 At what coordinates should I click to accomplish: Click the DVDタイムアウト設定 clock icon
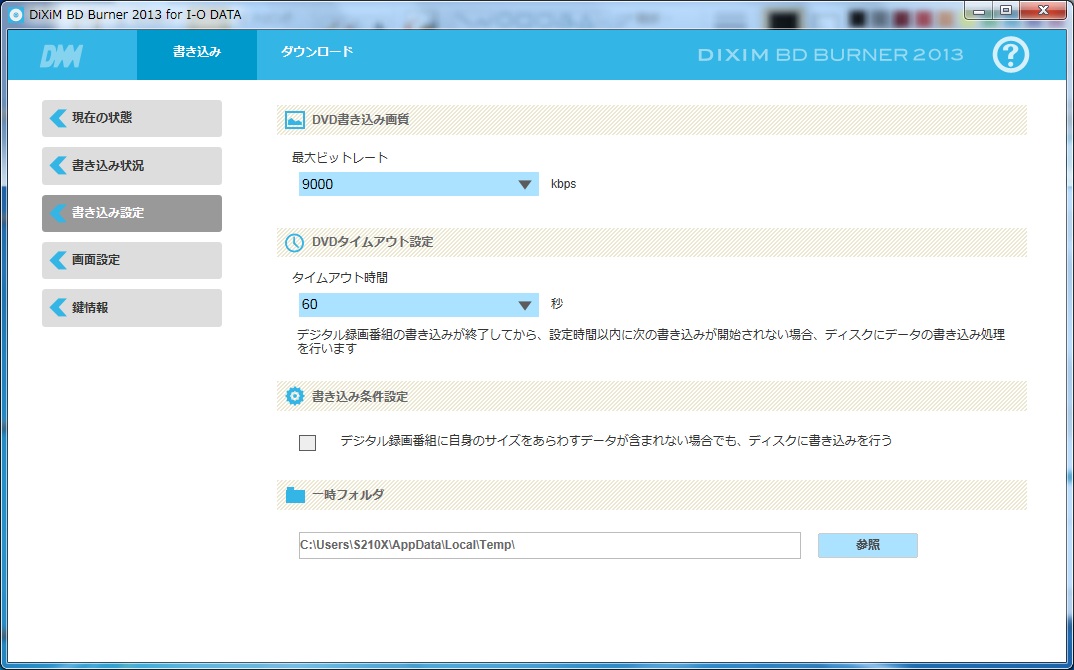[x=295, y=243]
